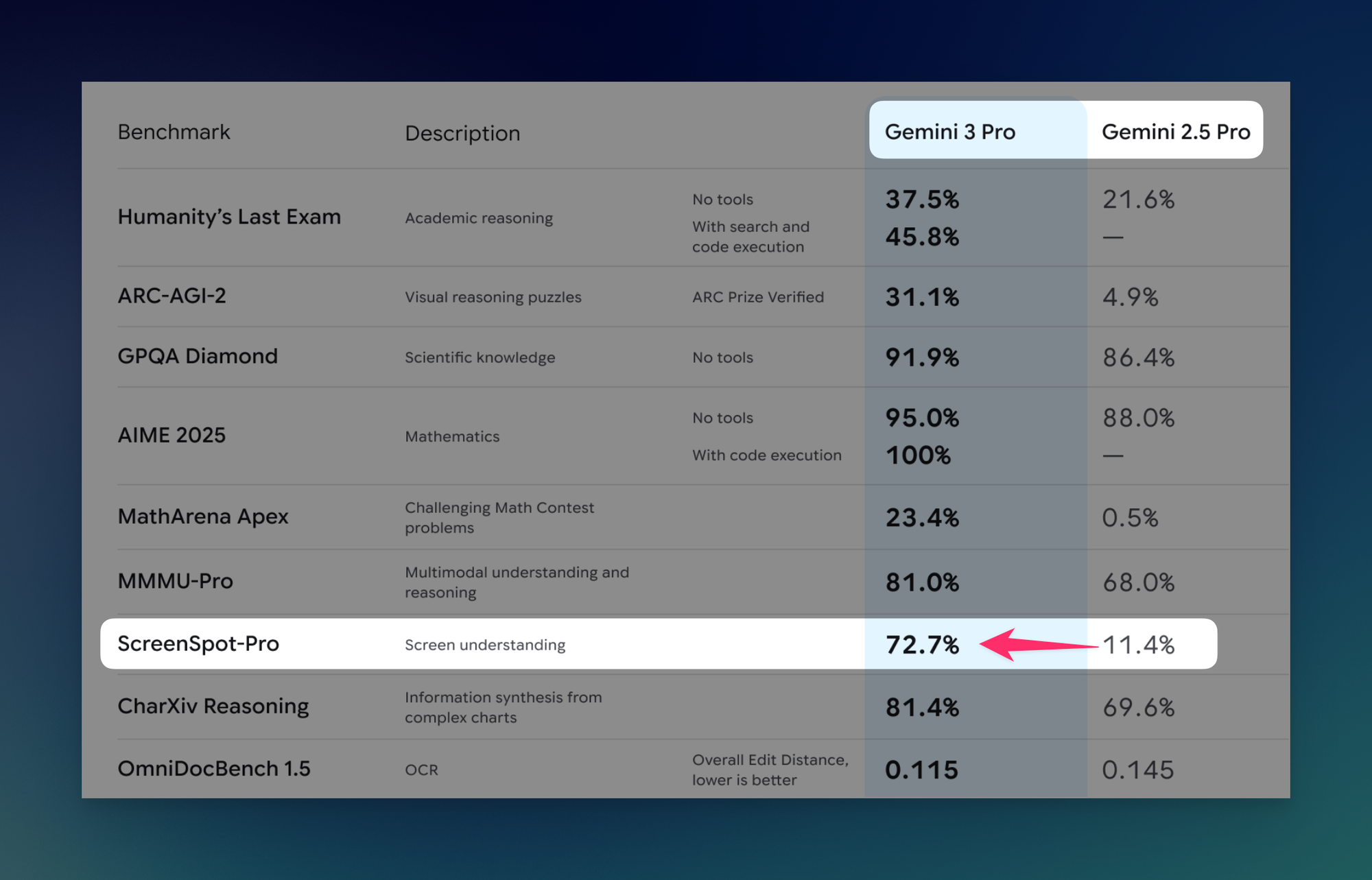The height and width of the screenshot is (880, 1372).
Task: Select the MathArena Apex benchmark name
Action: tap(203, 516)
